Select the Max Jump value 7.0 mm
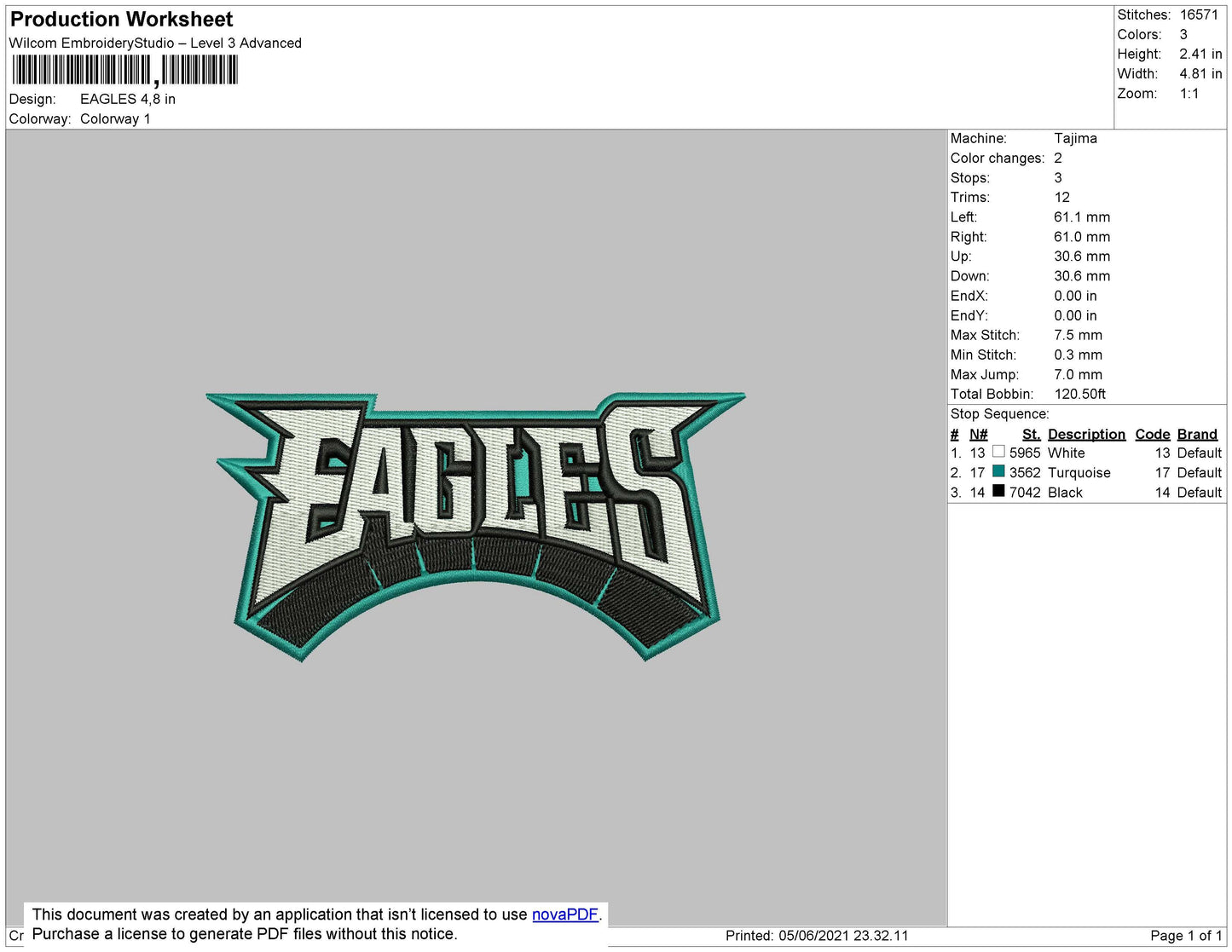 click(x=1078, y=374)
